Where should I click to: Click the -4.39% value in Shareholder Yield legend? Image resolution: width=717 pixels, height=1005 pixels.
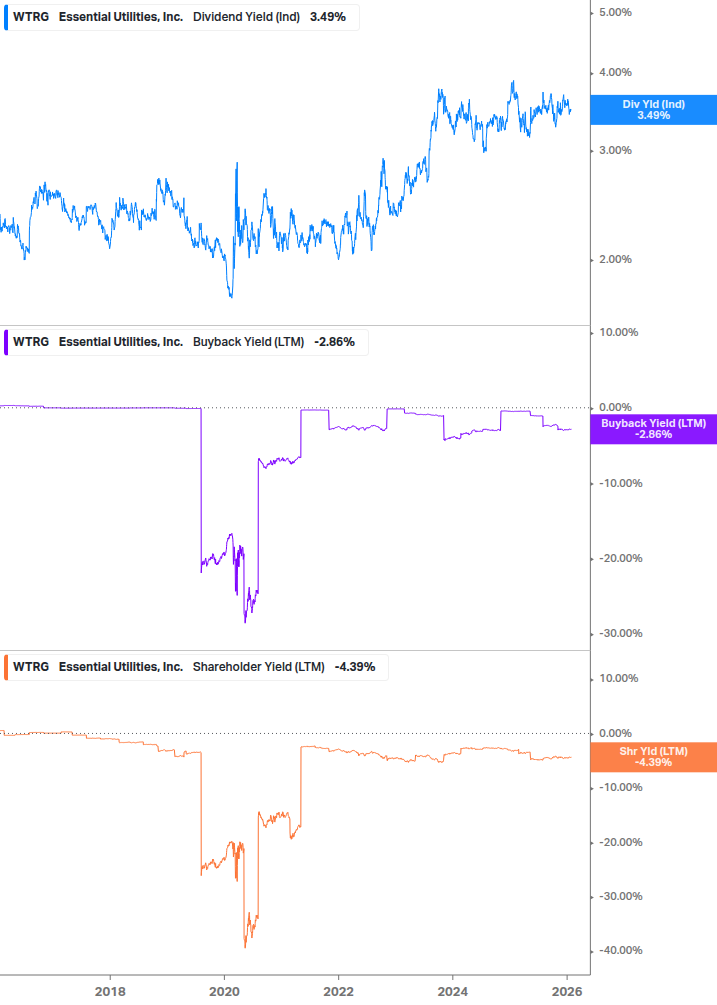355,667
